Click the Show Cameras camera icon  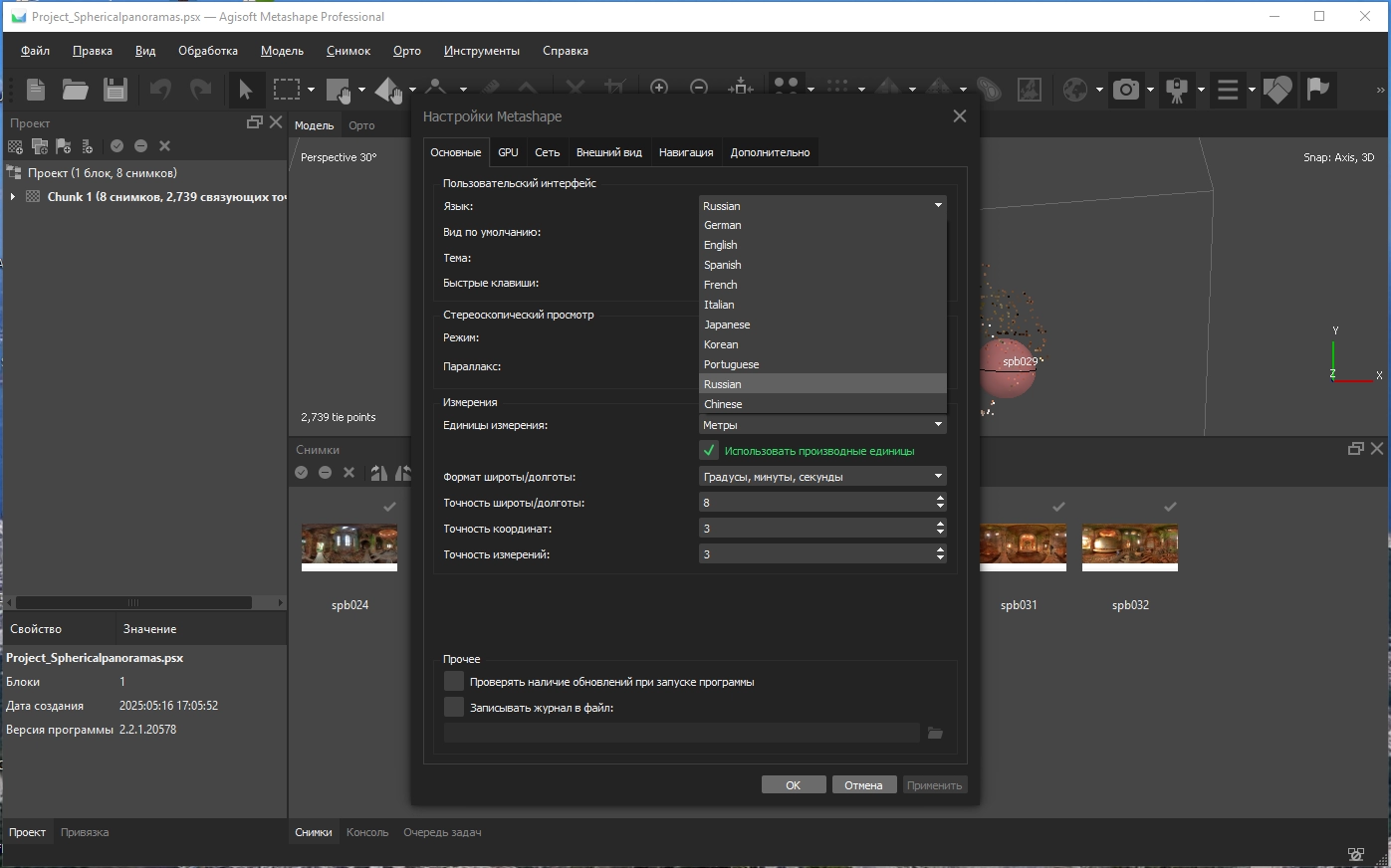tap(1126, 90)
